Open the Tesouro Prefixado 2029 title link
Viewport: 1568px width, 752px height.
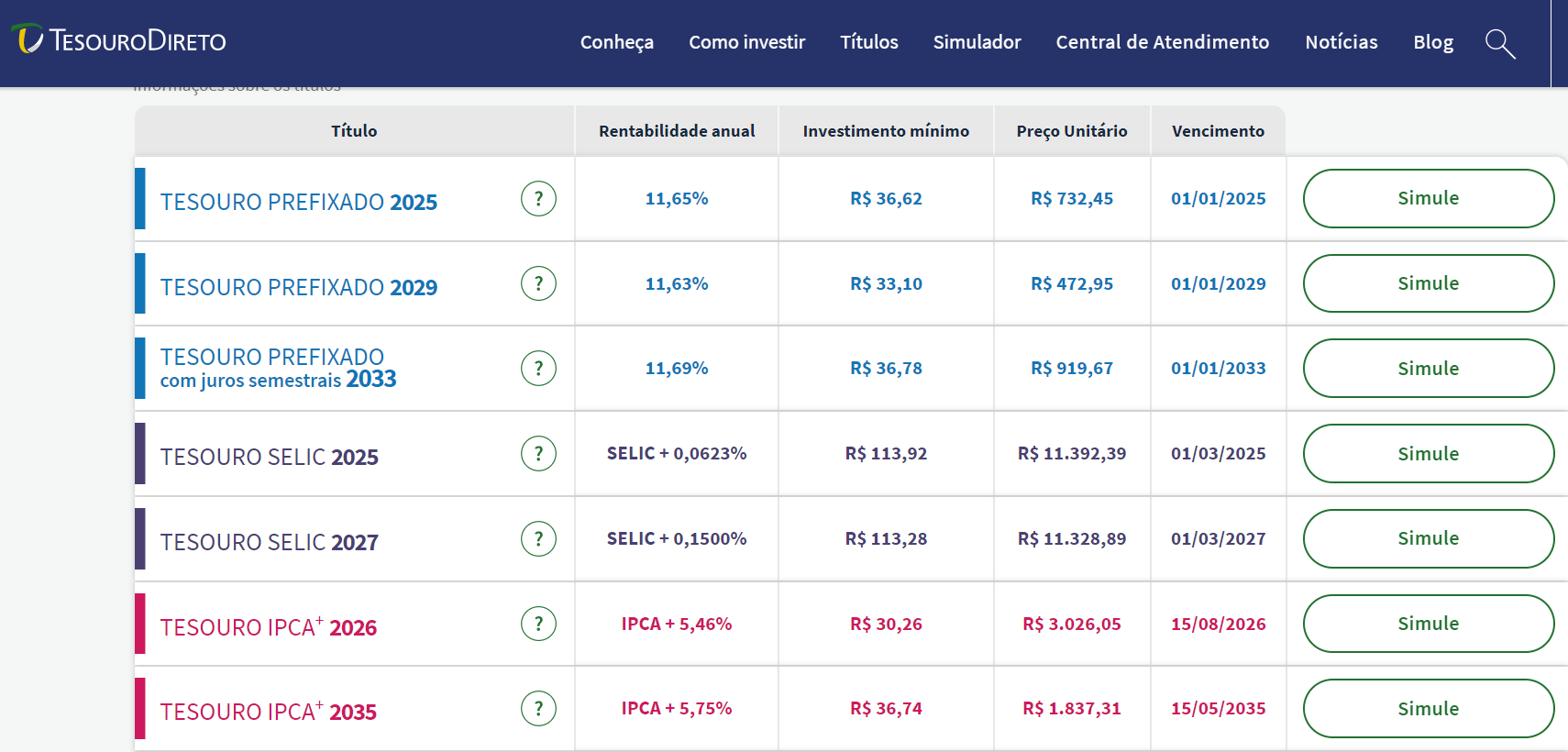(299, 287)
